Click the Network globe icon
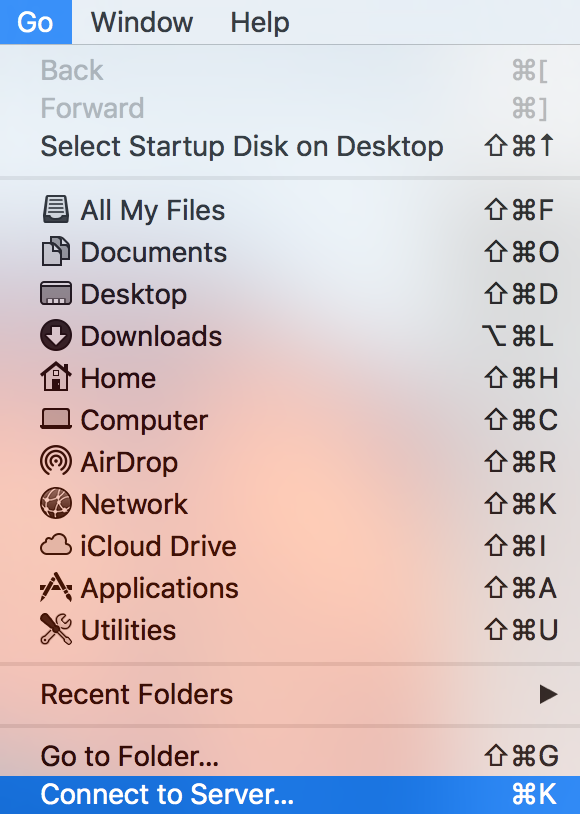Image resolution: width=580 pixels, height=814 pixels. coord(55,504)
